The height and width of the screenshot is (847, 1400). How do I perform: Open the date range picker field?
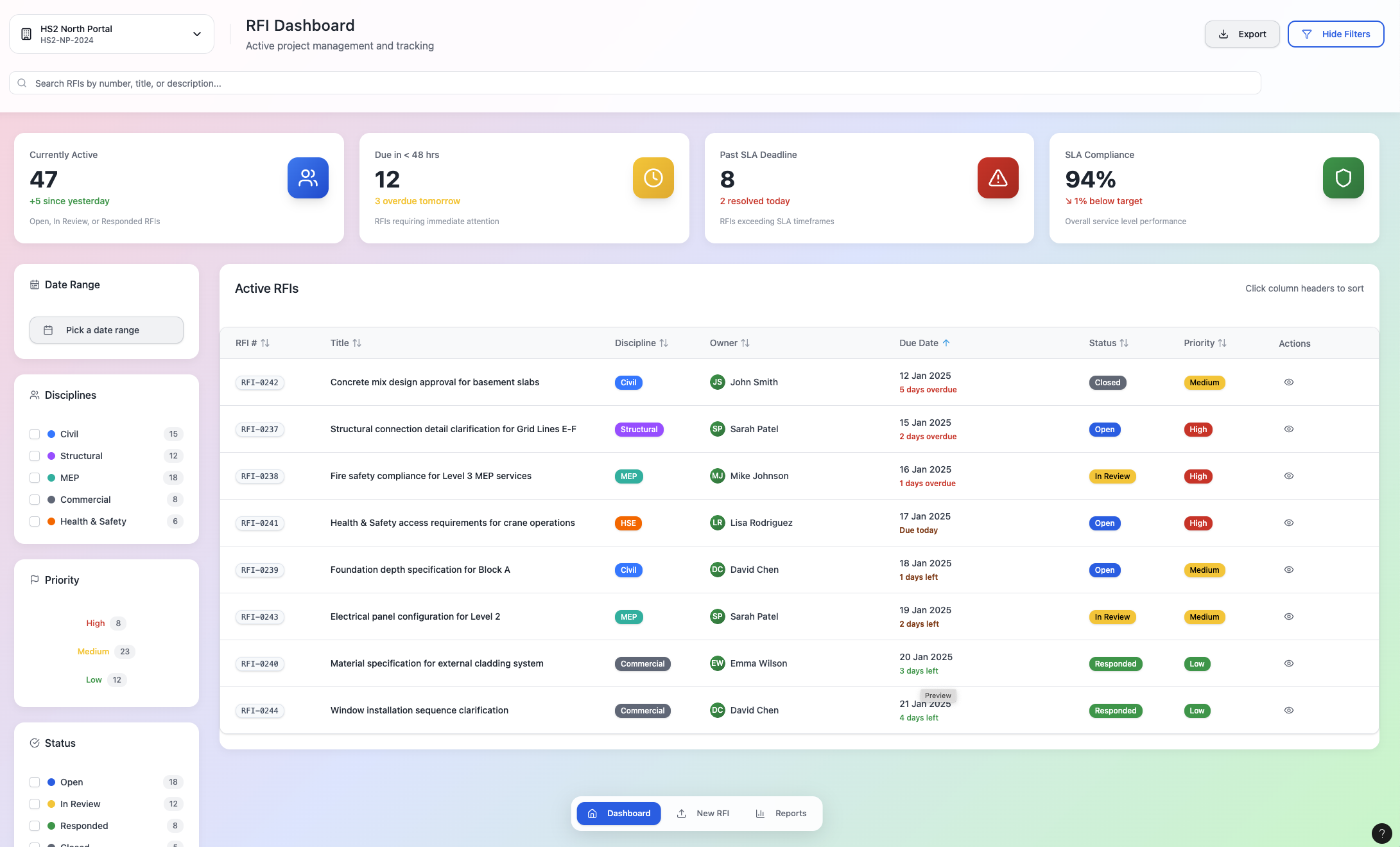(x=106, y=329)
